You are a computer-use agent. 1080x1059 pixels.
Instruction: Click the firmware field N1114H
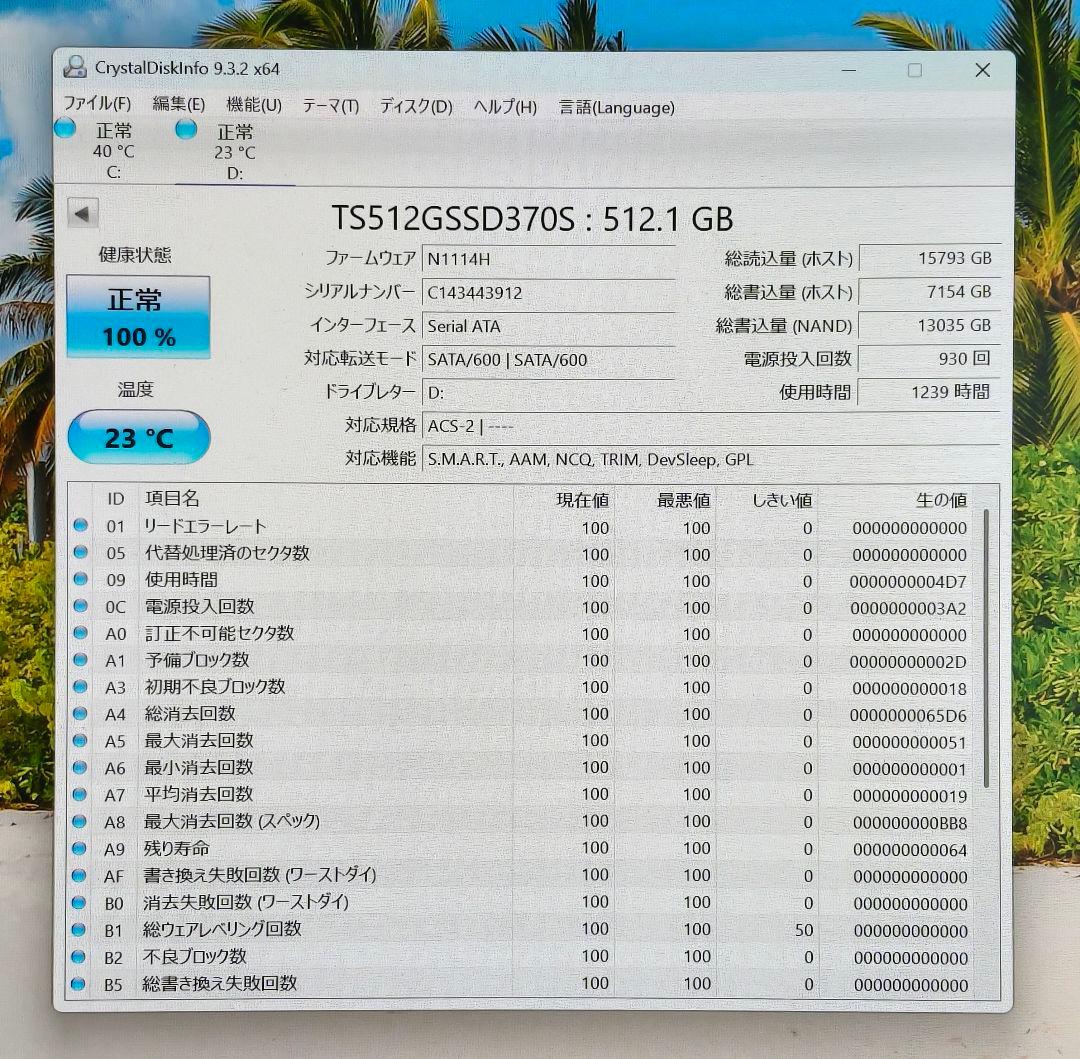548,259
